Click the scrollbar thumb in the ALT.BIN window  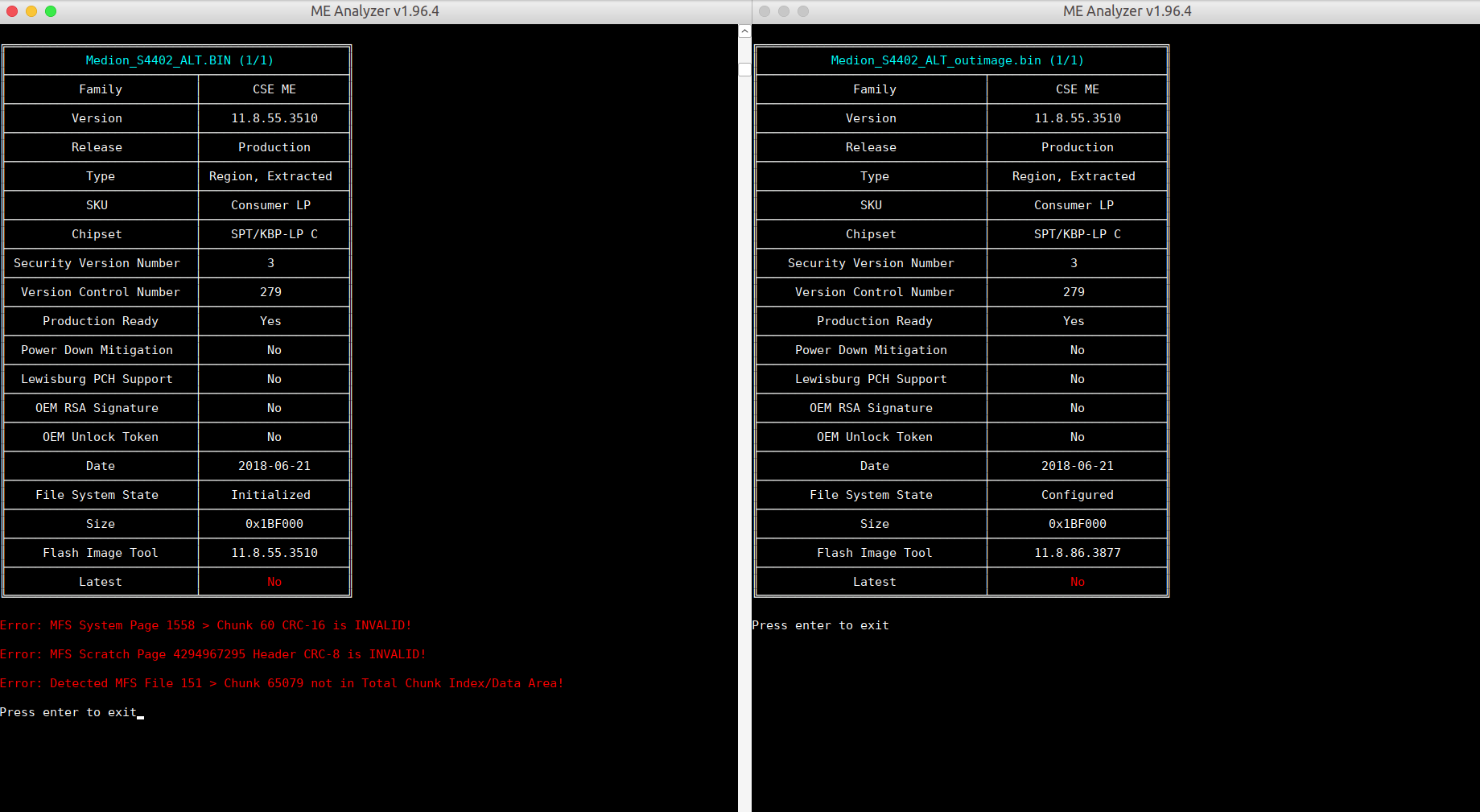click(x=744, y=69)
